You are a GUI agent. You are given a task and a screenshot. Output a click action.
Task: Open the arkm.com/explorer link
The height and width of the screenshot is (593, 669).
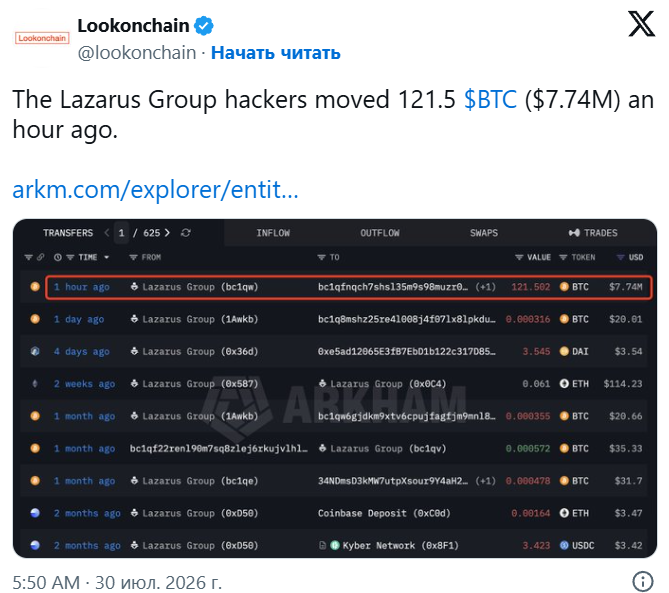[x=155, y=190]
